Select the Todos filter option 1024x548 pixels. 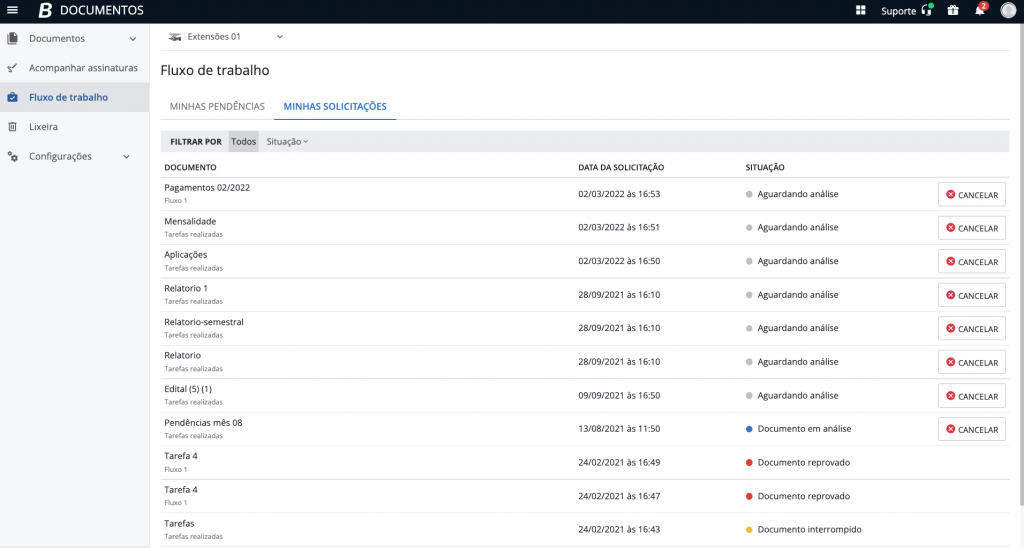(243, 142)
